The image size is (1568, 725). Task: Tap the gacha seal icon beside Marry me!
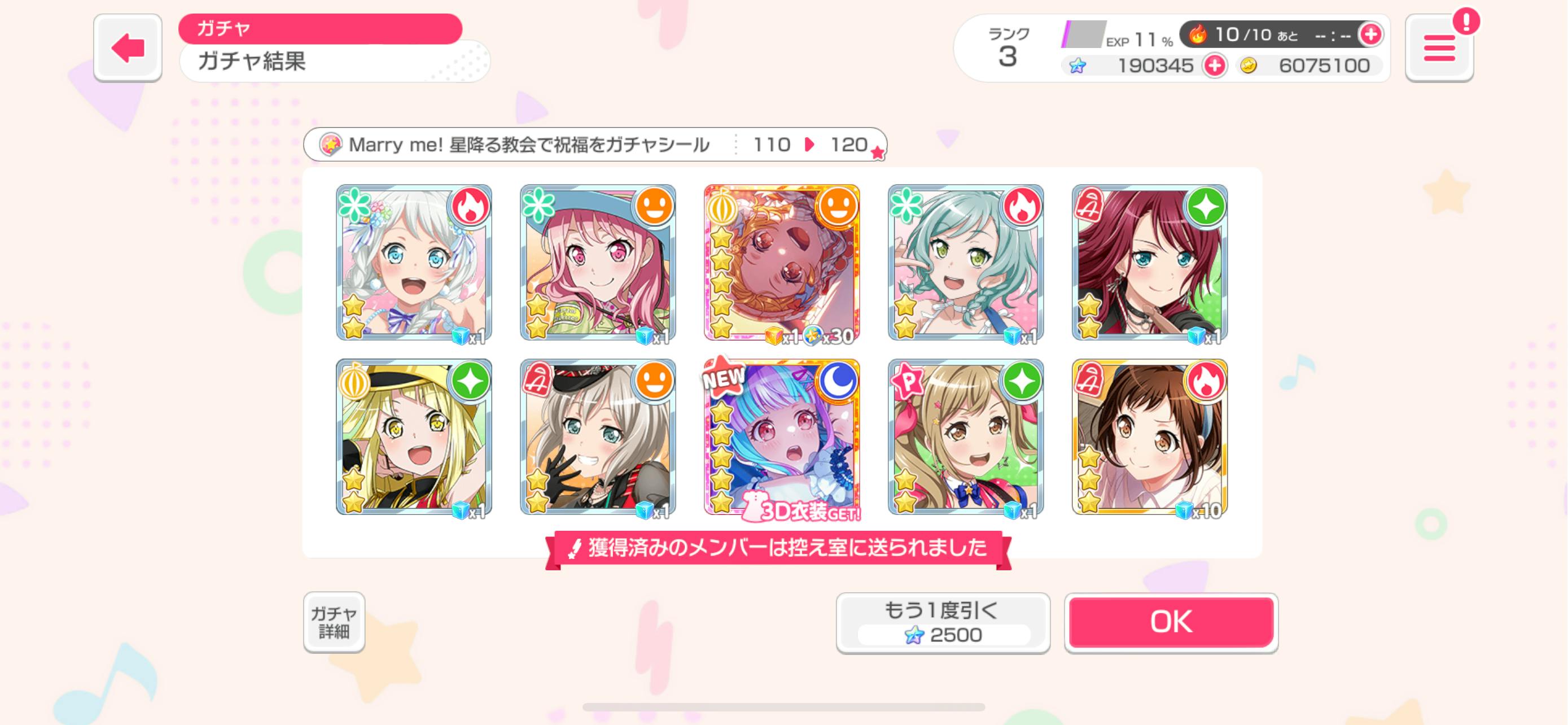pyautogui.click(x=331, y=145)
